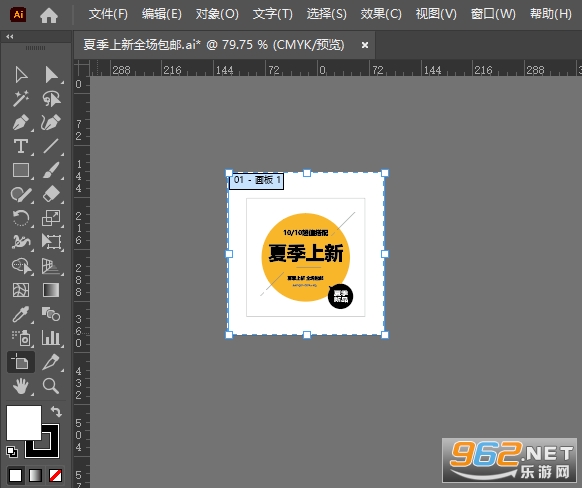582x488 pixels.
Task: Choose the Gradient tool
Action: (51, 290)
